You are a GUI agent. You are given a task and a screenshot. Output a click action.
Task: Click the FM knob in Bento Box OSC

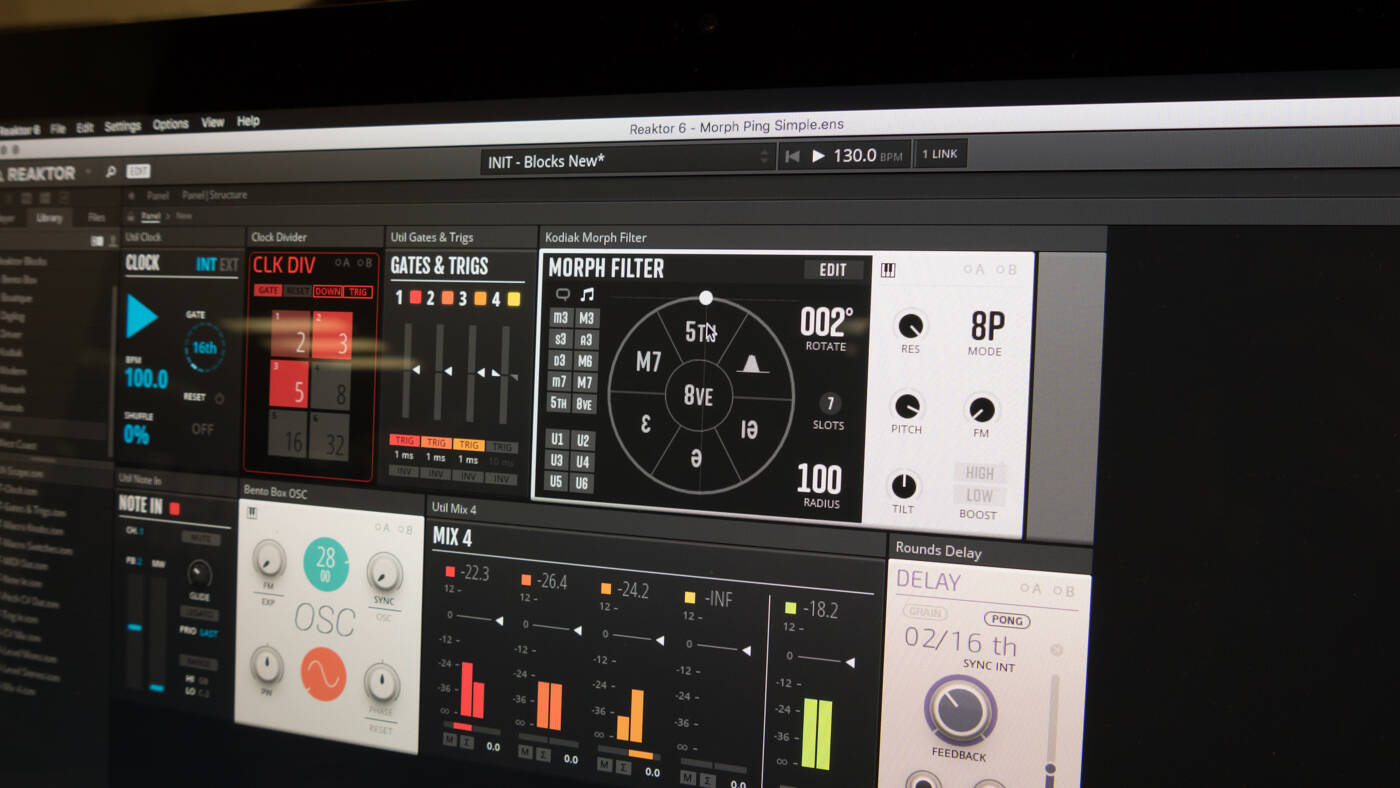coord(269,559)
